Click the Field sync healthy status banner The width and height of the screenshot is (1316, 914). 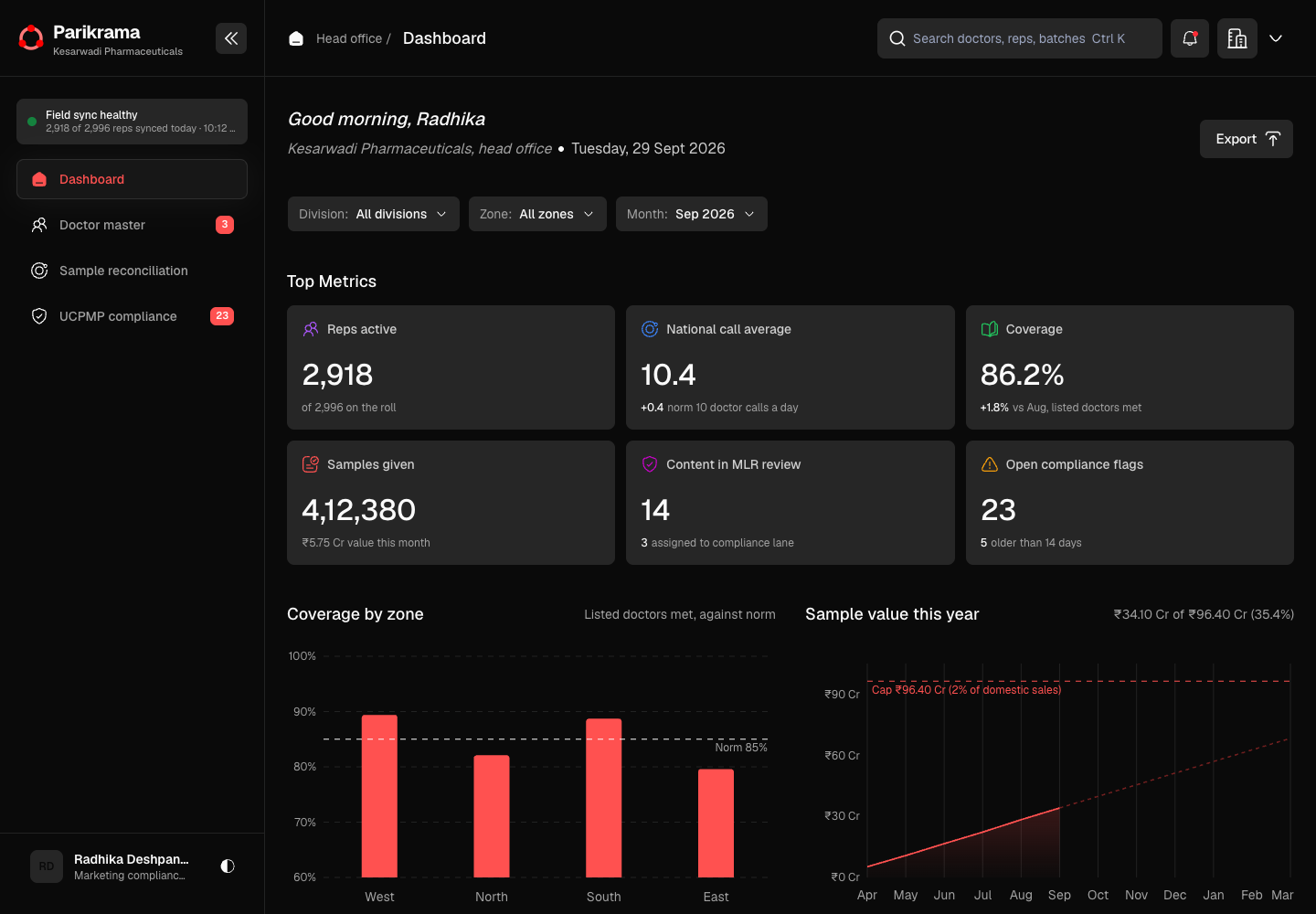pos(132,122)
